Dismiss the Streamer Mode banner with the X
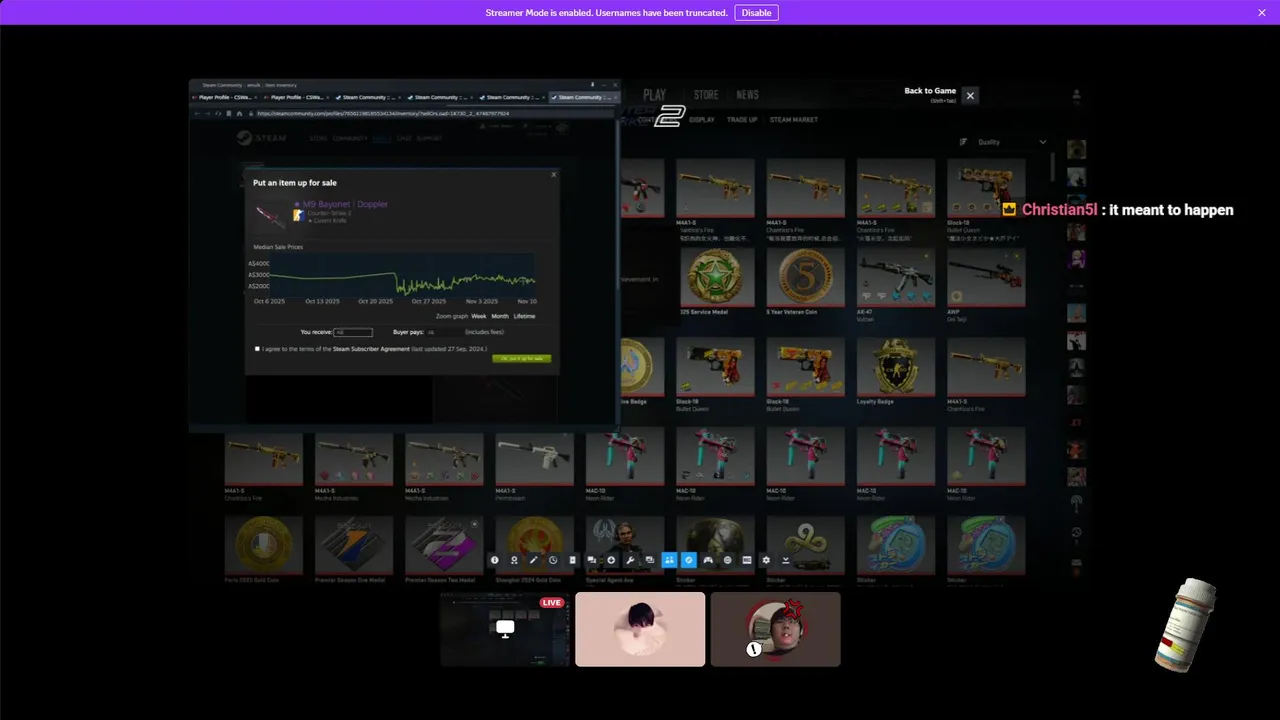The height and width of the screenshot is (720, 1280). [x=1262, y=13]
